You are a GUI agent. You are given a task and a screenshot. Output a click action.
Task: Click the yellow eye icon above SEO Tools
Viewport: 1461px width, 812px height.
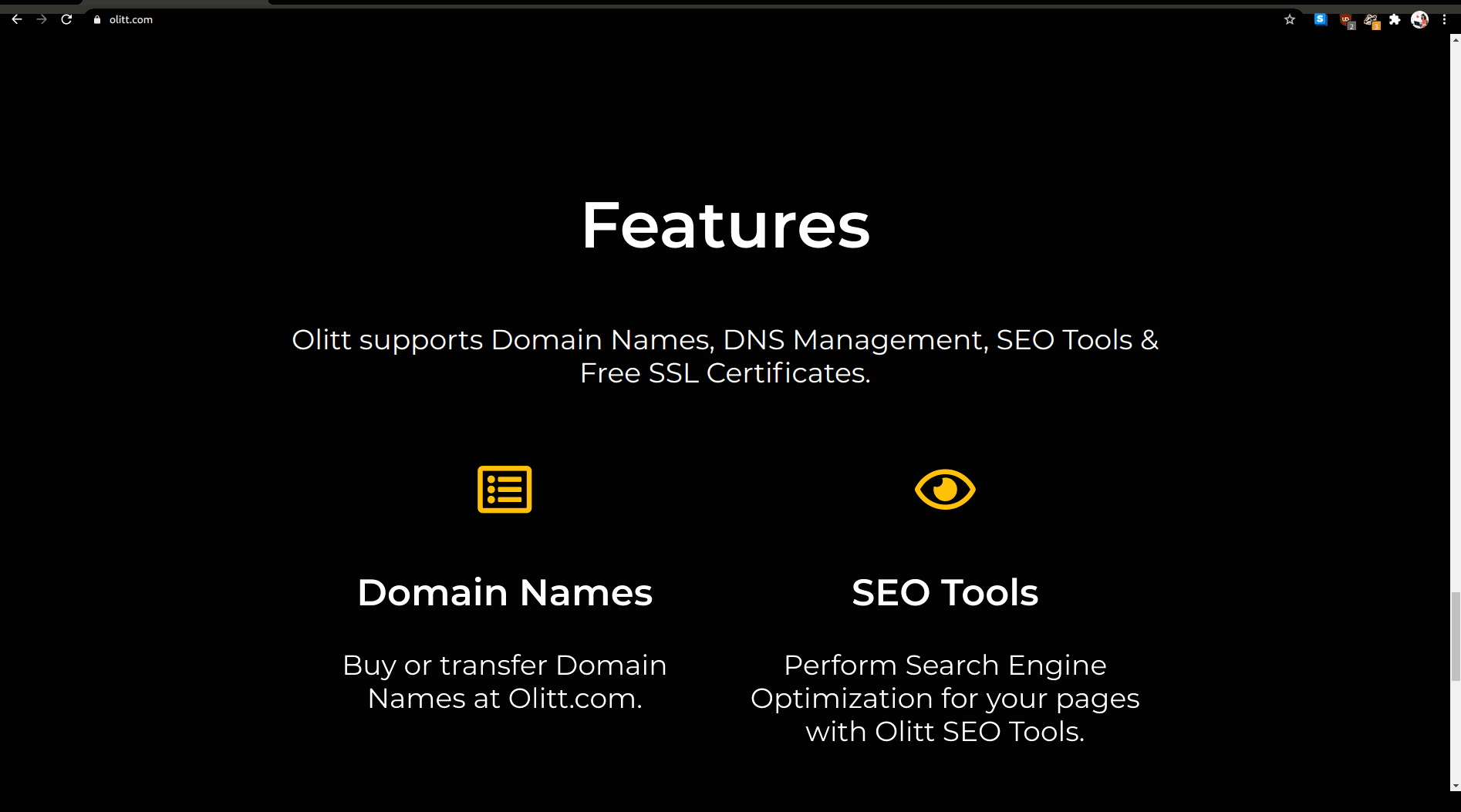(x=945, y=489)
